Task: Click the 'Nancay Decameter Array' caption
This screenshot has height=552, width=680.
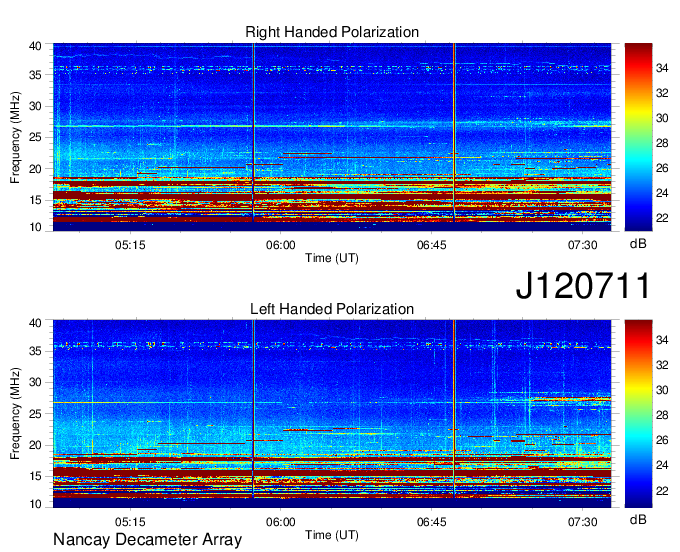Action: (147, 540)
